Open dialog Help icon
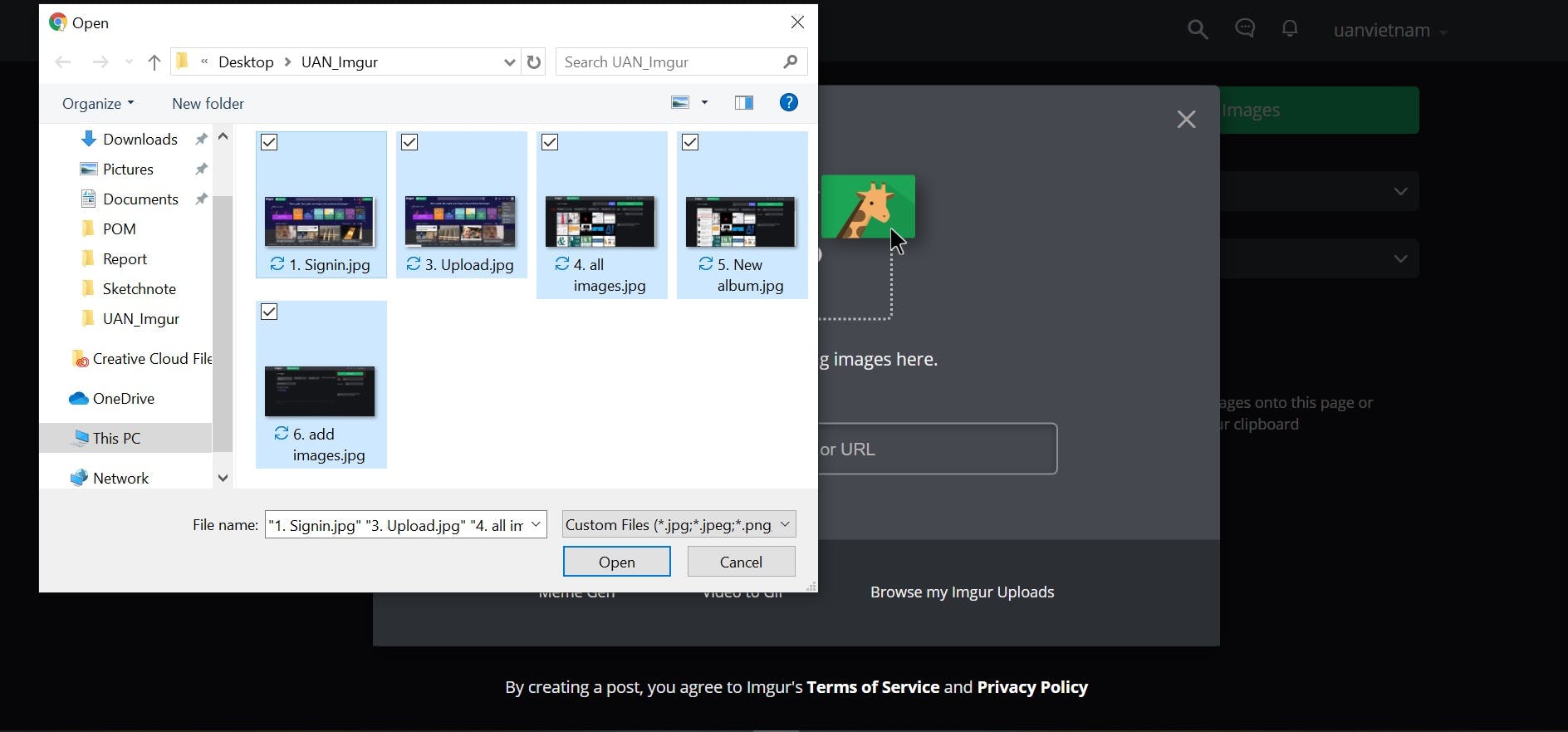Image resolution: width=1568 pixels, height=732 pixels. pos(789,102)
